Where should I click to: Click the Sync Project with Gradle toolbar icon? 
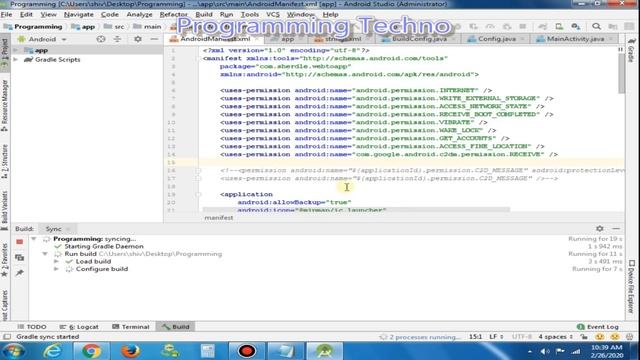click(542, 27)
